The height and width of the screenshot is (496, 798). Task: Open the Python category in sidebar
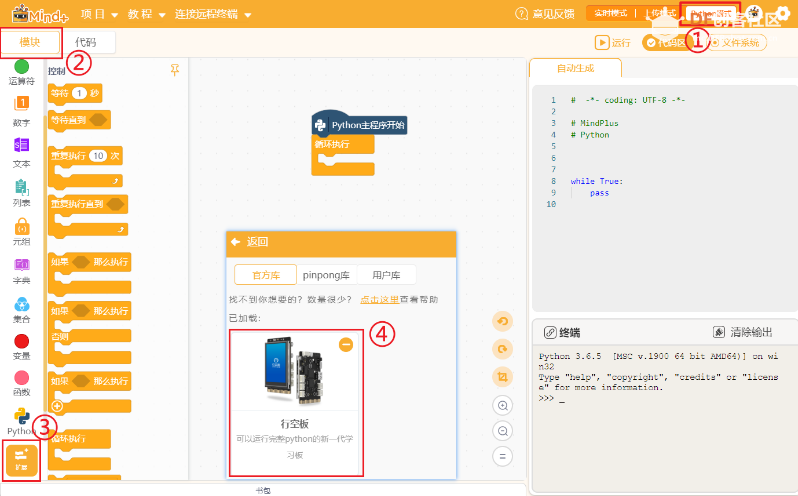[21, 418]
